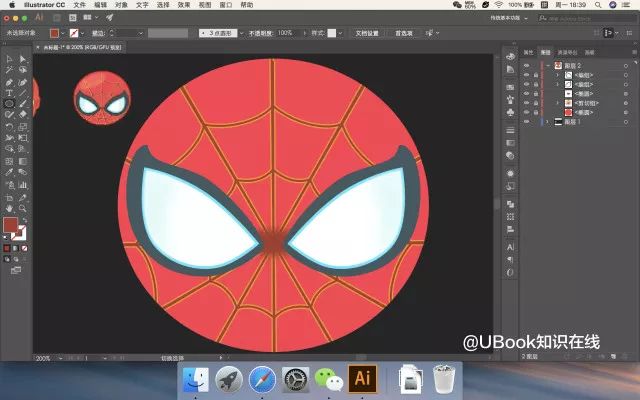
Task: Open the 文件 menu
Action: point(80,5)
